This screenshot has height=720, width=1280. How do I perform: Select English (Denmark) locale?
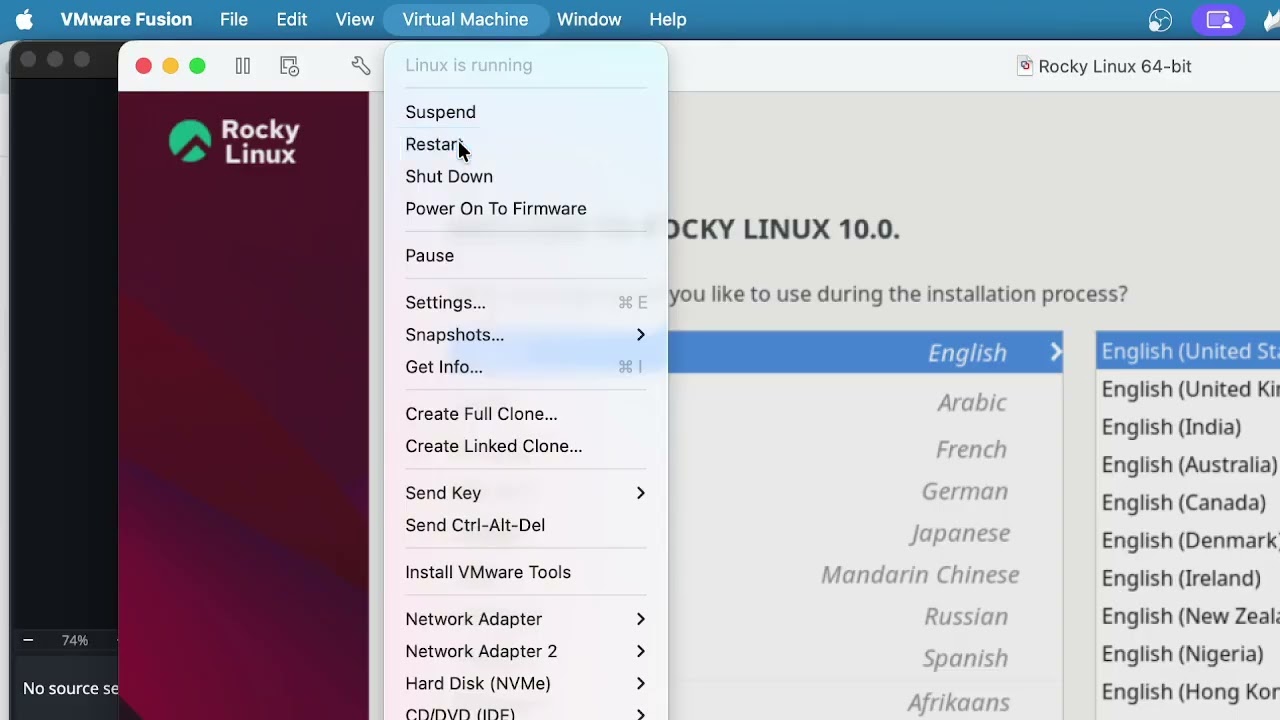[1190, 540]
